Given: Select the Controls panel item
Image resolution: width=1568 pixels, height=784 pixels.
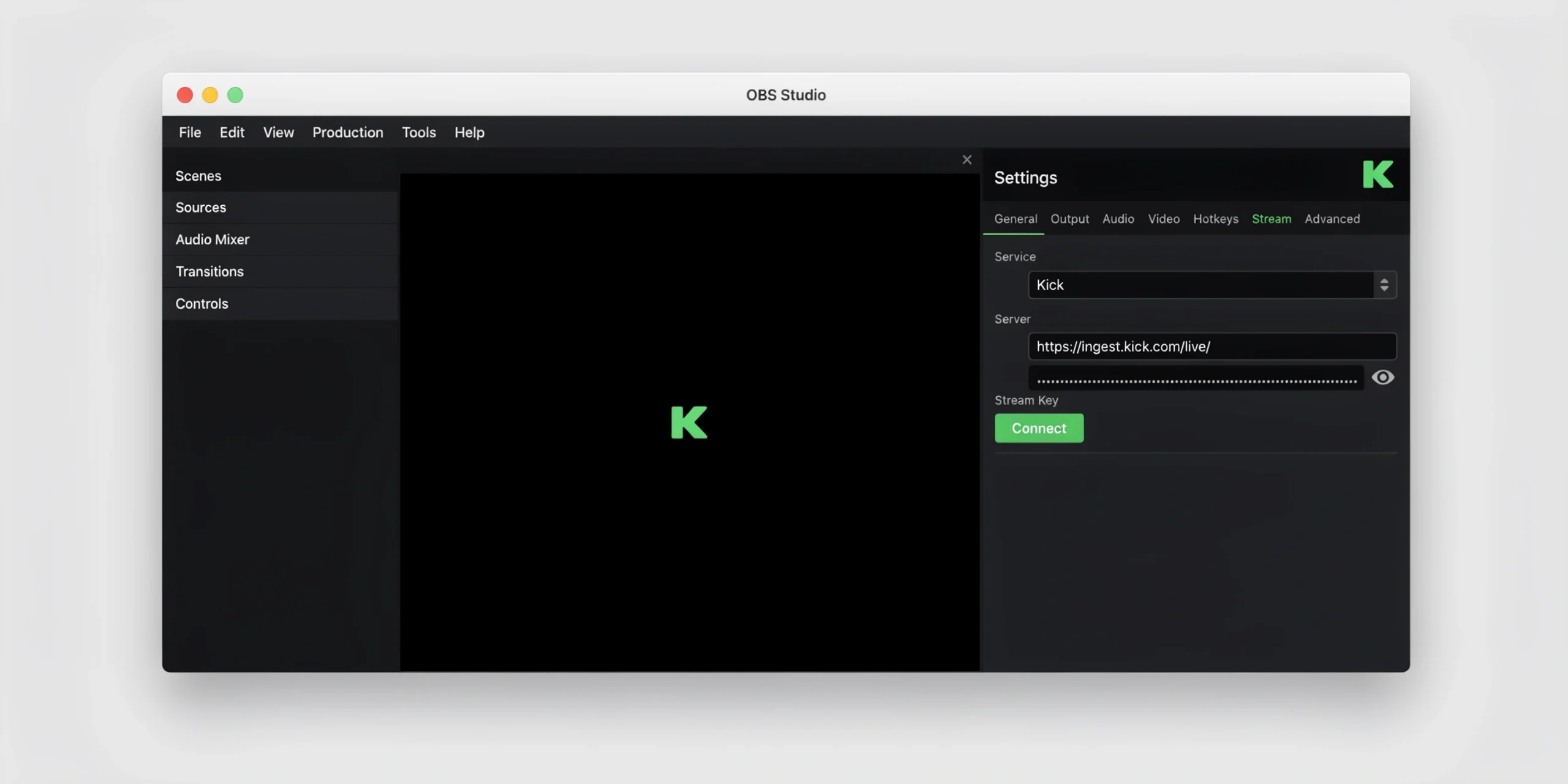Looking at the screenshot, I should (280, 304).
